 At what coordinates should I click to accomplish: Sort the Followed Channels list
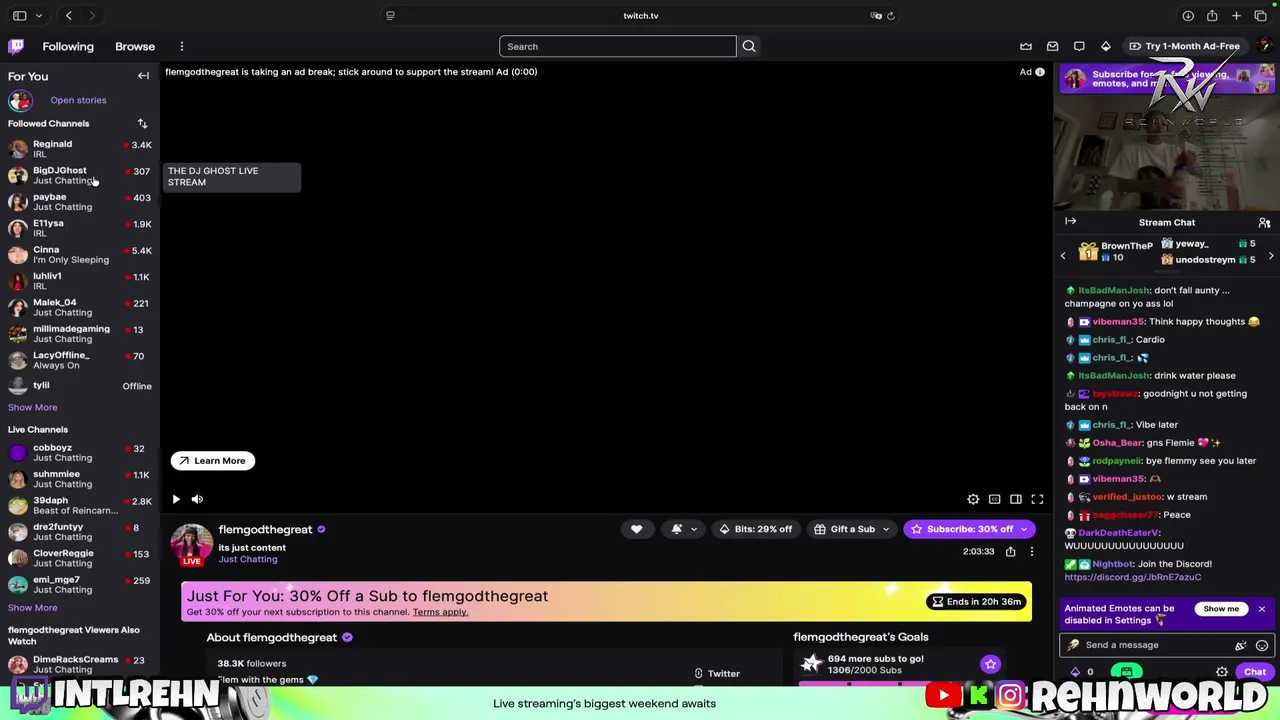coord(142,123)
